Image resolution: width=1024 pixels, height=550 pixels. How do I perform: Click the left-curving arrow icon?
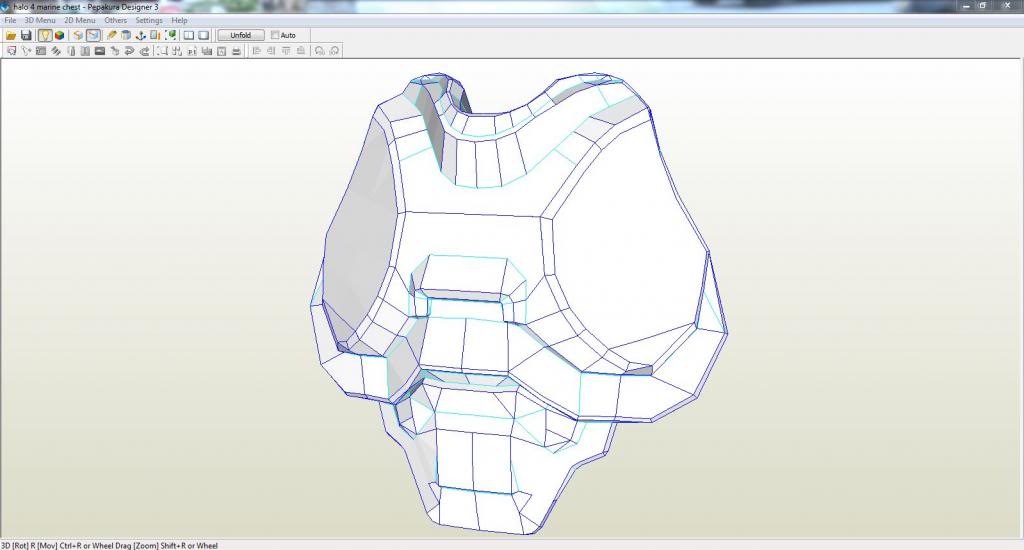tap(129, 50)
